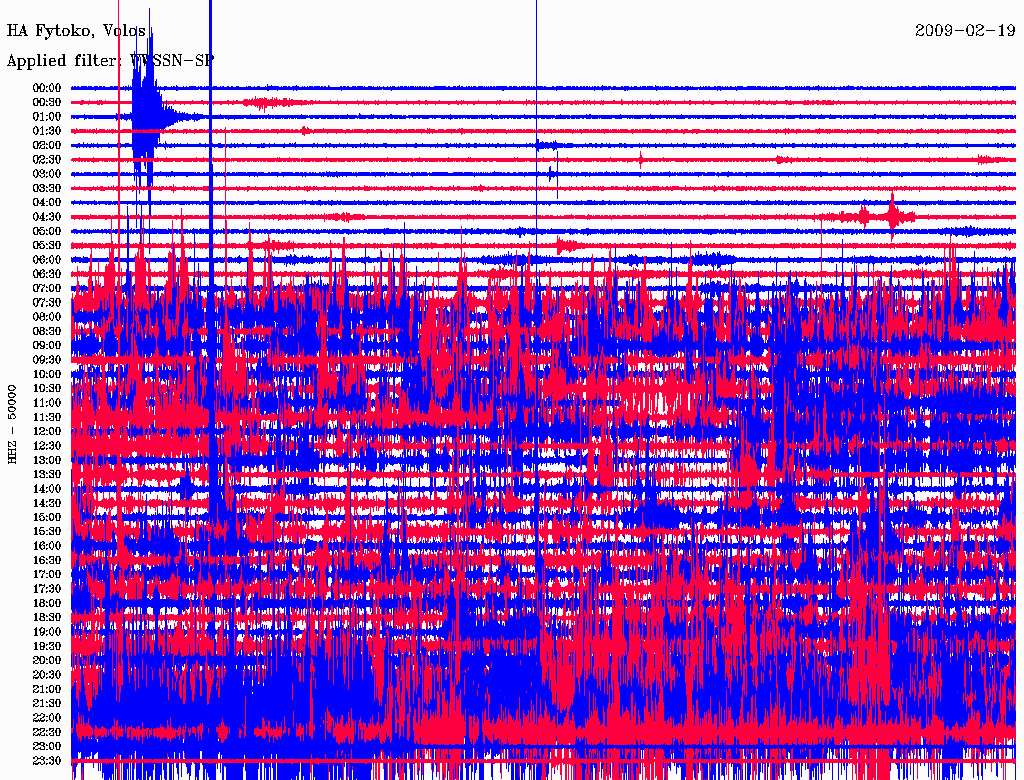Select the 00:30 time label

pos(47,102)
